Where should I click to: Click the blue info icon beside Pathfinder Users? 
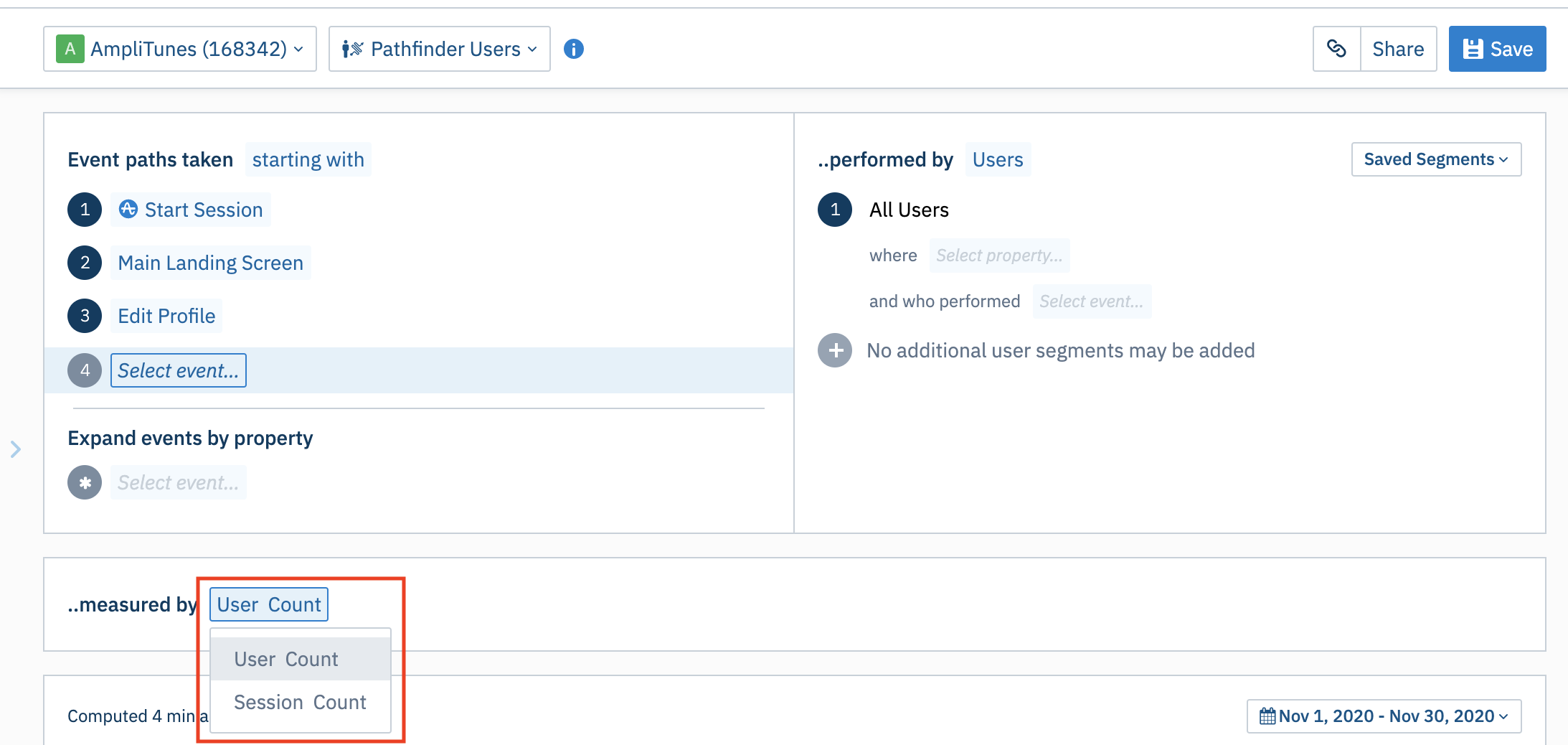(x=573, y=49)
